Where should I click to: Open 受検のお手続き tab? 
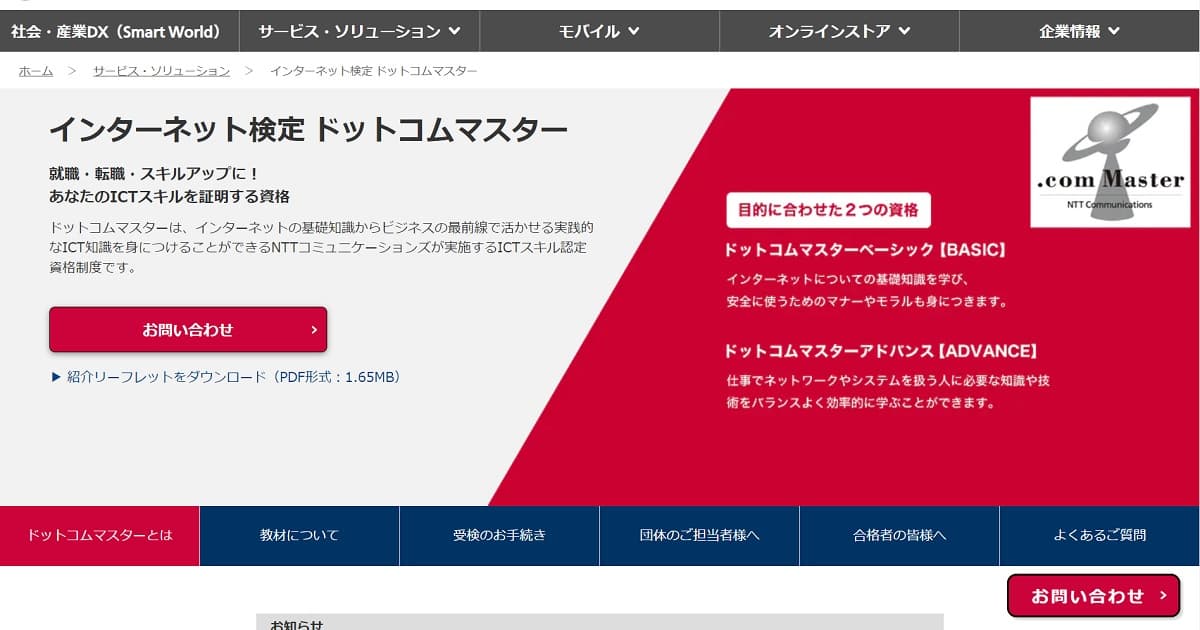point(499,535)
